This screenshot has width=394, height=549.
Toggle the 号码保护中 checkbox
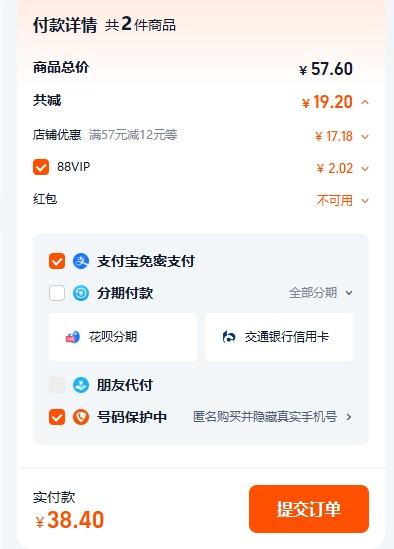tap(57, 417)
